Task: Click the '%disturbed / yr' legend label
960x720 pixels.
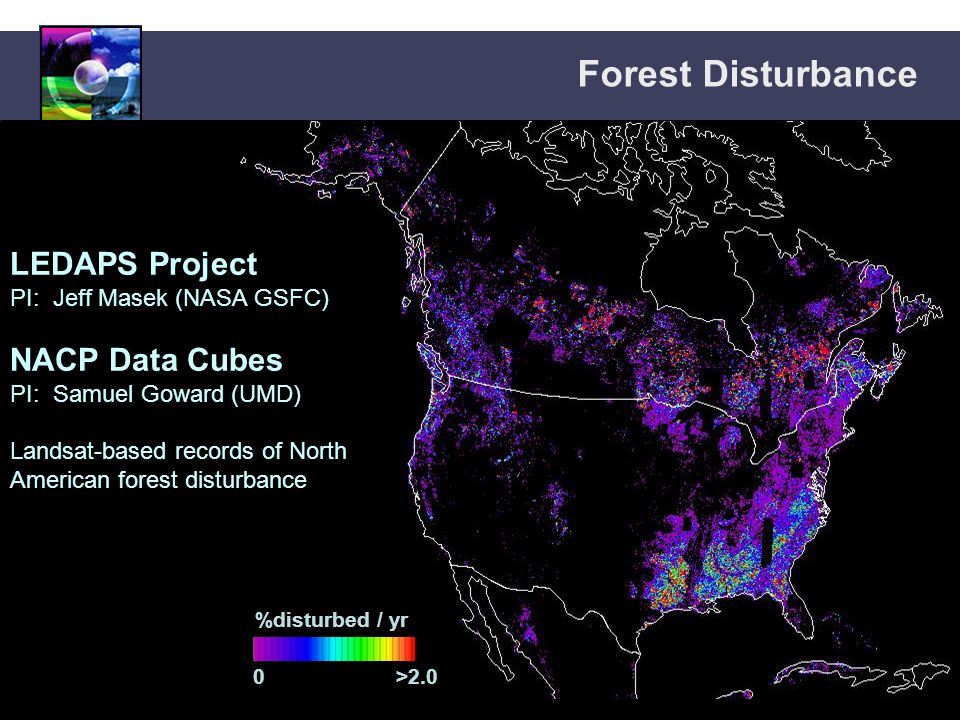Action: pos(331,621)
